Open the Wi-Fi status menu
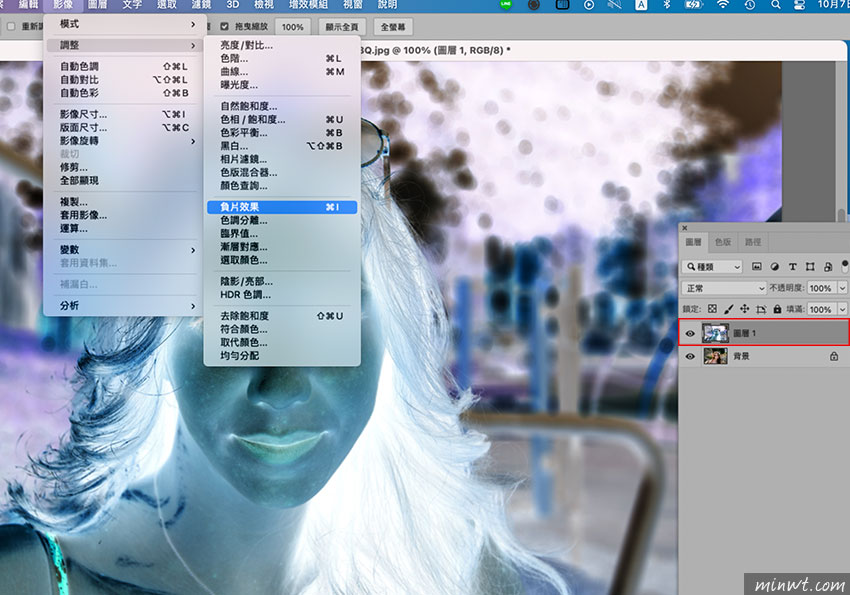The width and height of the screenshot is (850, 595). (723, 5)
